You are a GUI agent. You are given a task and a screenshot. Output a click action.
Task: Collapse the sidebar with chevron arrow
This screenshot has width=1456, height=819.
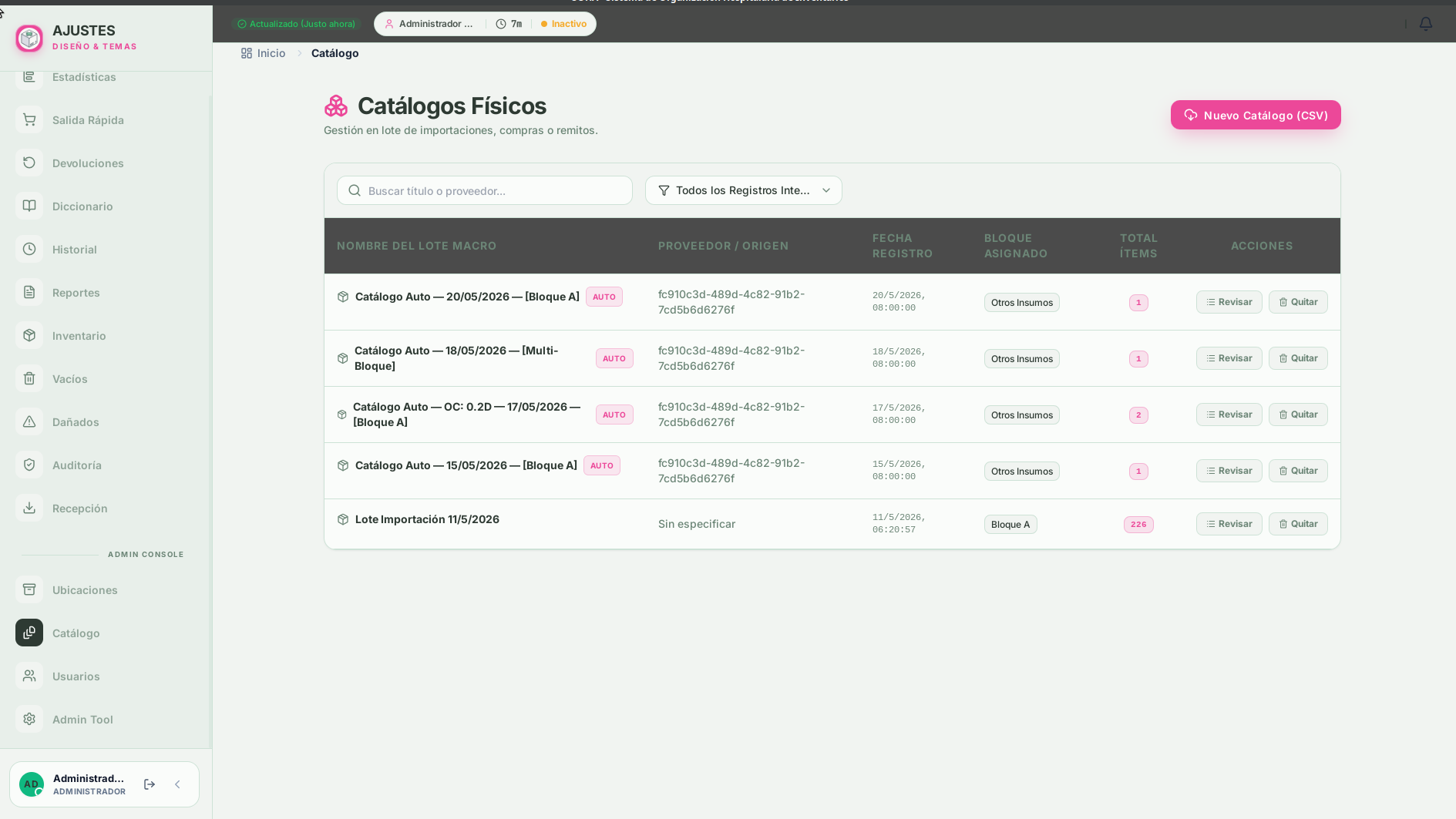click(177, 784)
